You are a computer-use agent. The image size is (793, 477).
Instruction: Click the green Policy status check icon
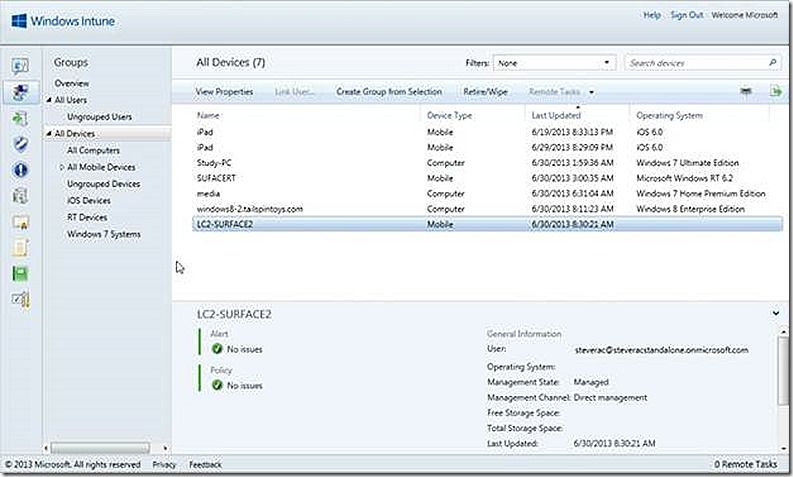point(217,385)
